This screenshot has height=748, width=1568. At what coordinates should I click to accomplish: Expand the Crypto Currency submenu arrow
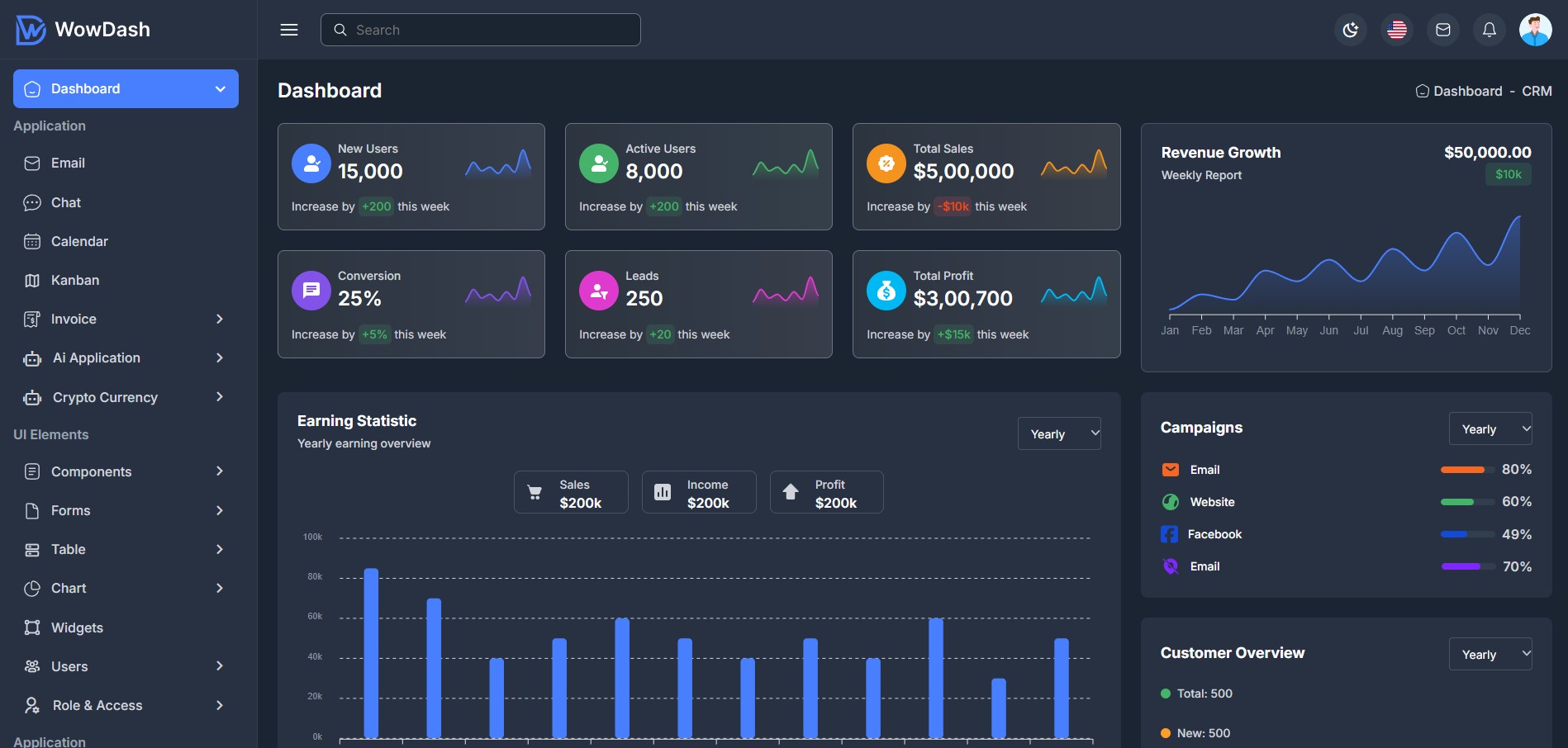(x=220, y=397)
